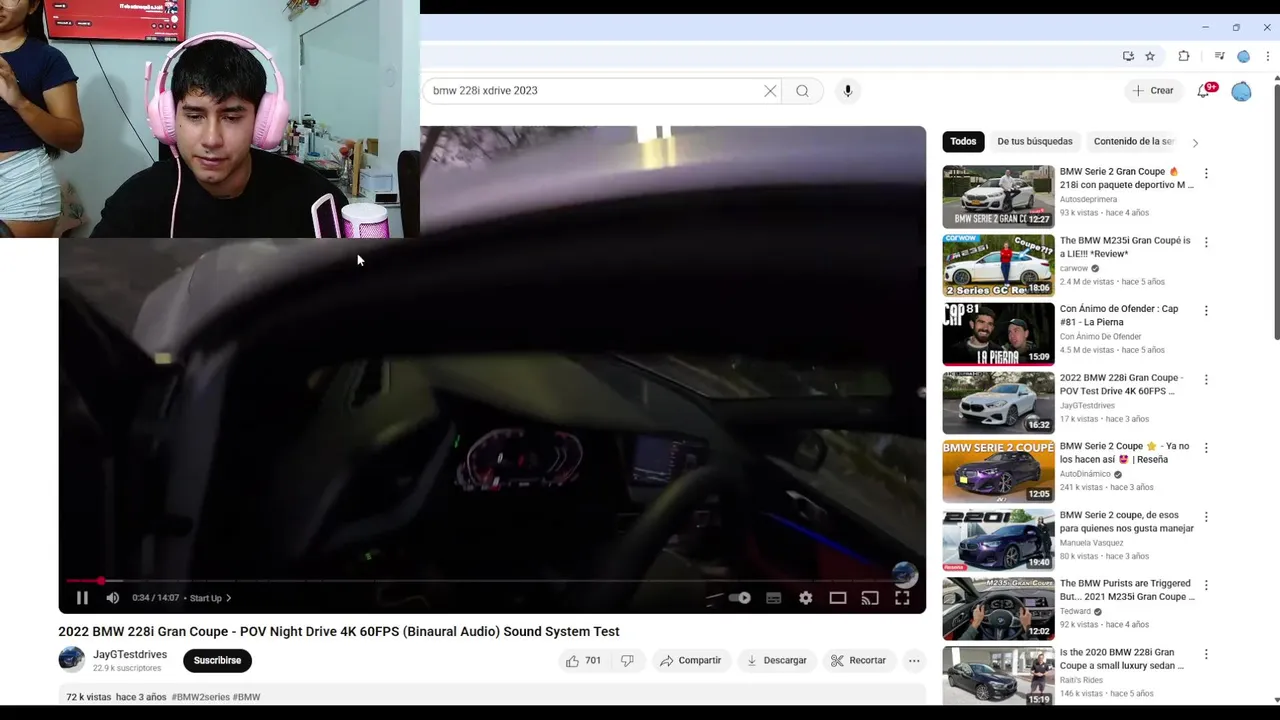Dislike the video with thumbs-down
This screenshot has width=1280, height=720.
[x=627, y=660]
